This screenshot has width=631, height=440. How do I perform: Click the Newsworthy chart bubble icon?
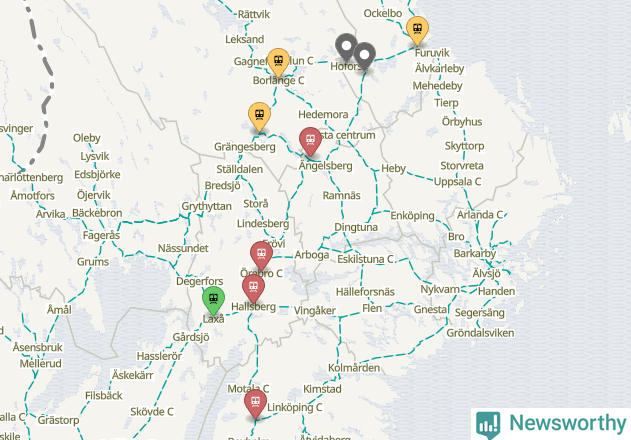pos(488,425)
